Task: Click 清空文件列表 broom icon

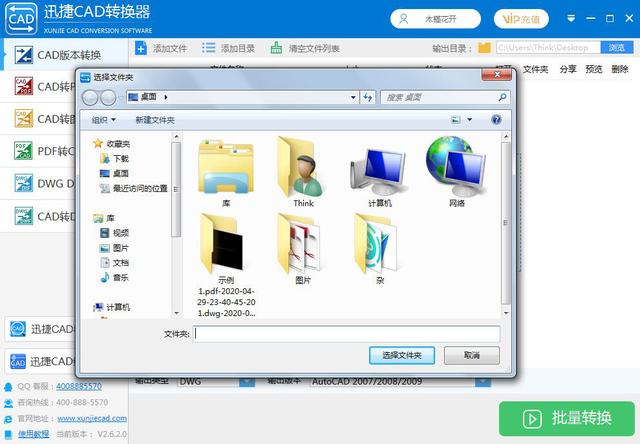Action: point(276,48)
